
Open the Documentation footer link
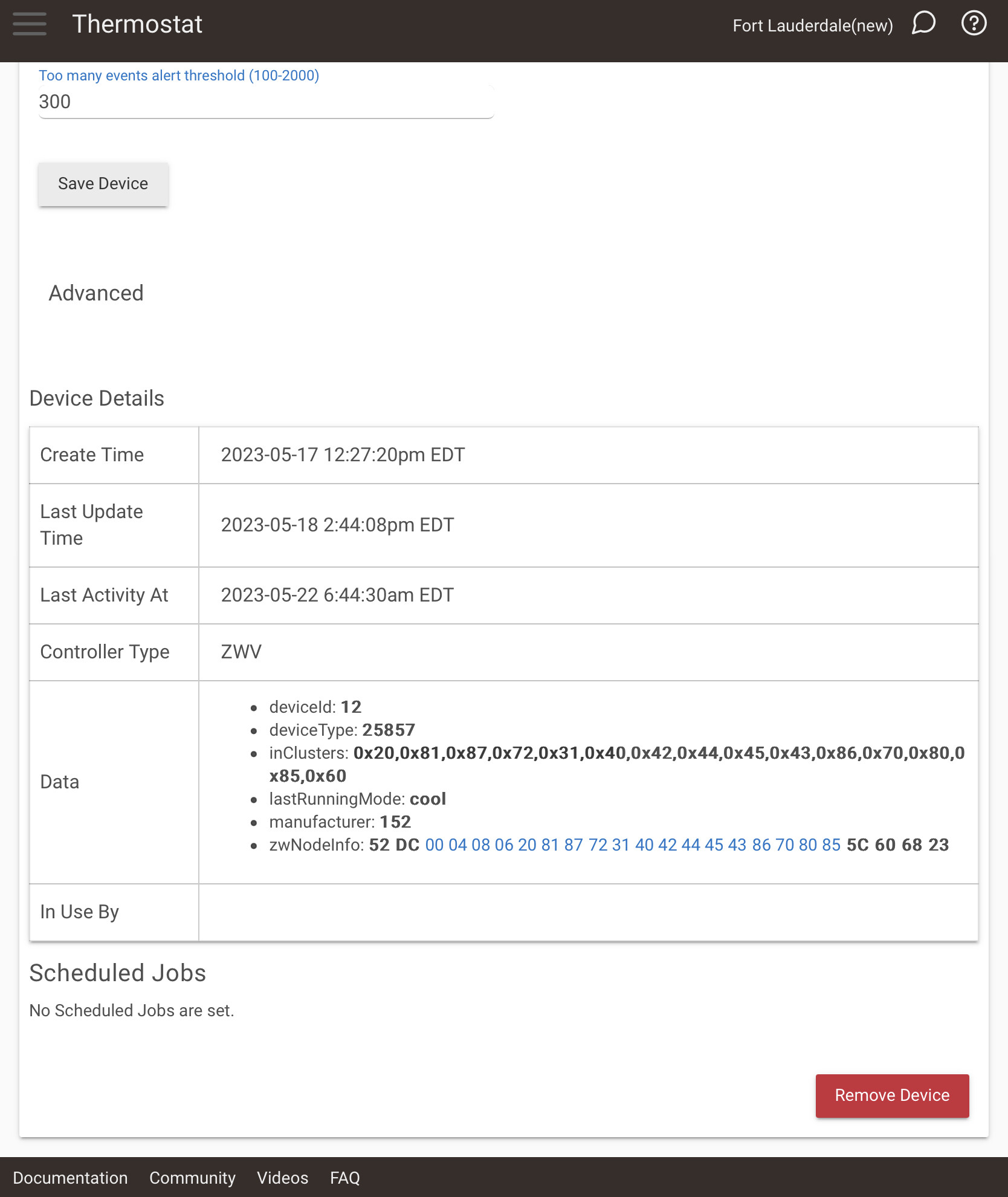70,1178
